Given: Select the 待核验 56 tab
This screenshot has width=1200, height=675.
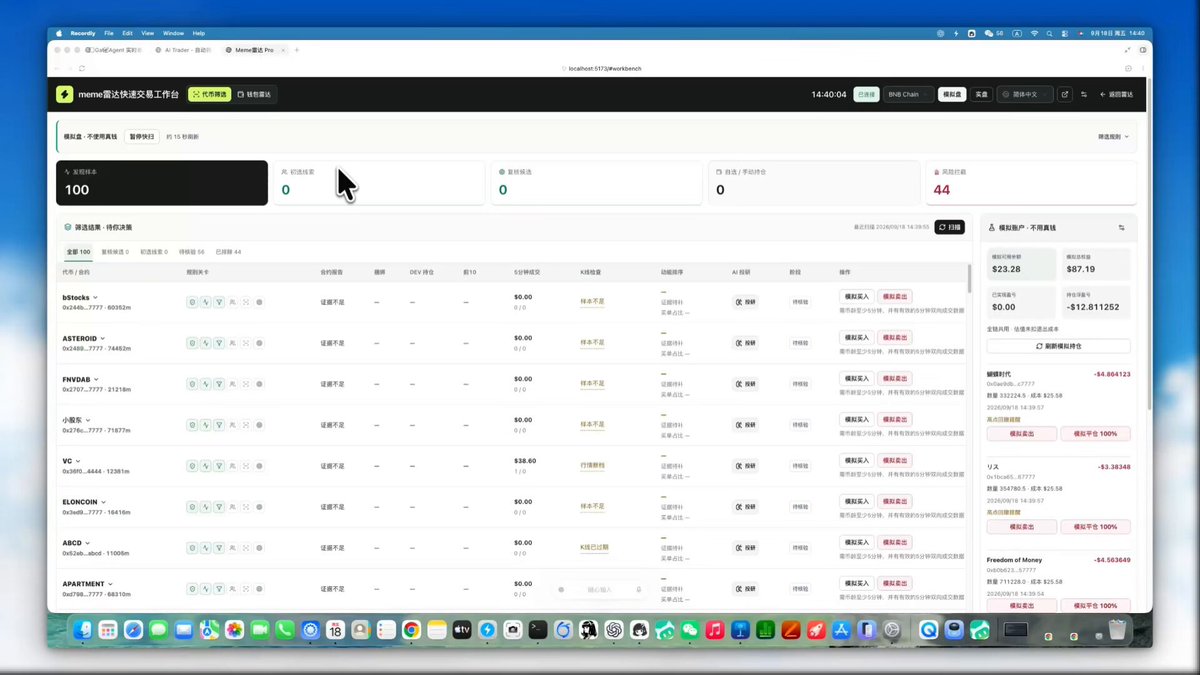Looking at the screenshot, I should click(192, 252).
